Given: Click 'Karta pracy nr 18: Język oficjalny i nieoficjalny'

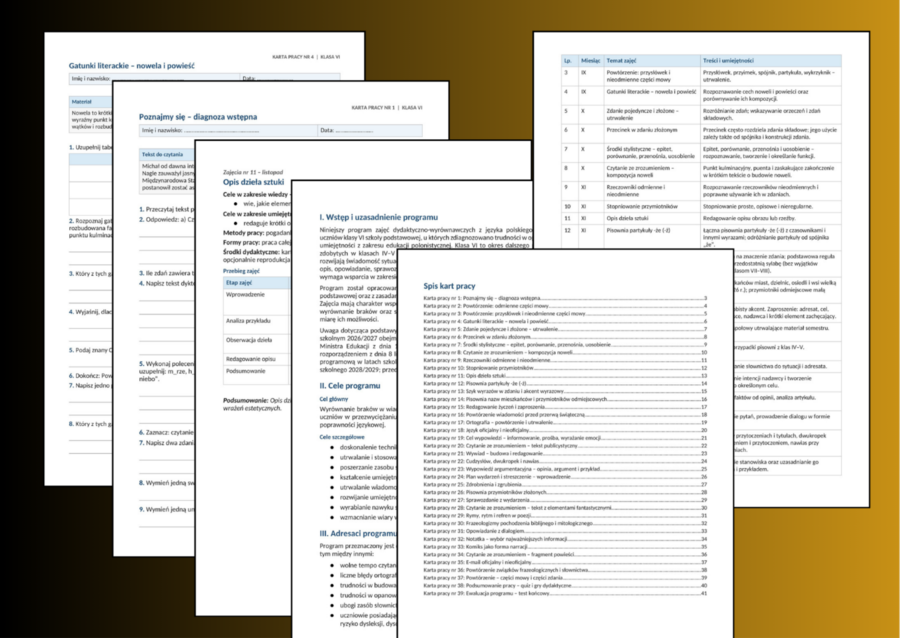Looking at the screenshot, I should (565, 430).
